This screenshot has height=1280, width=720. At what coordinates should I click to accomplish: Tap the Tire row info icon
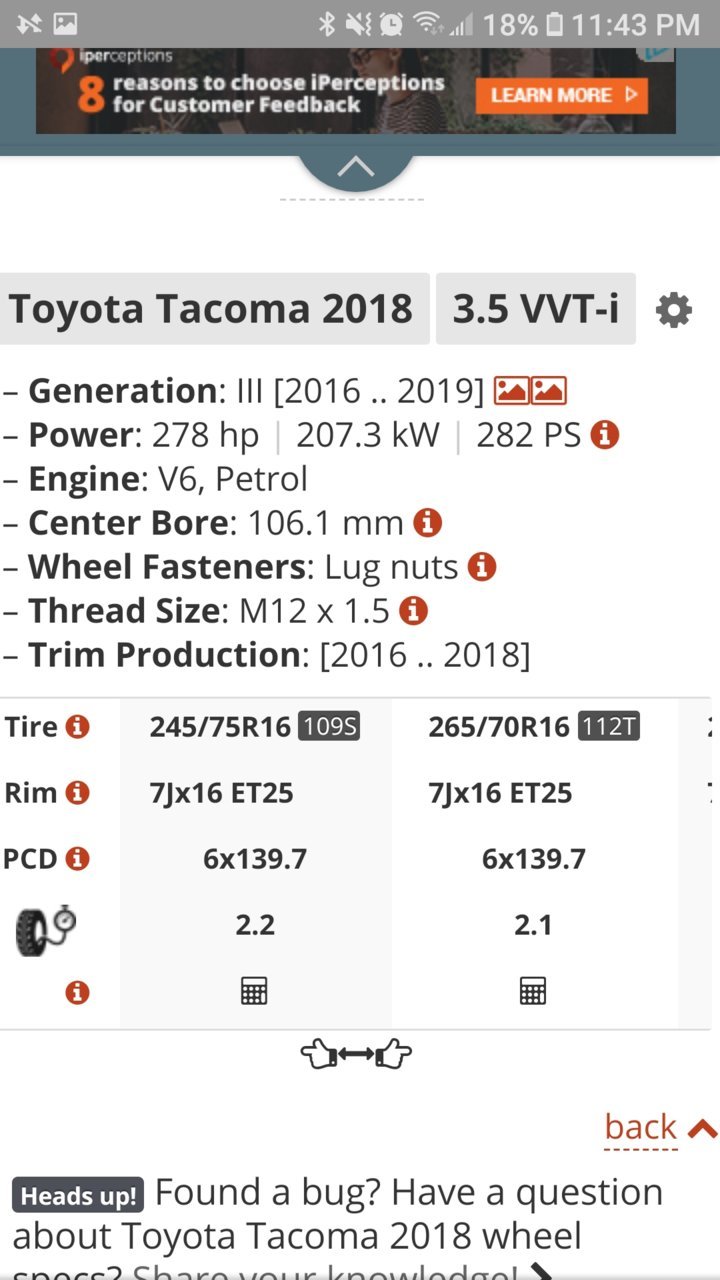point(77,727)
